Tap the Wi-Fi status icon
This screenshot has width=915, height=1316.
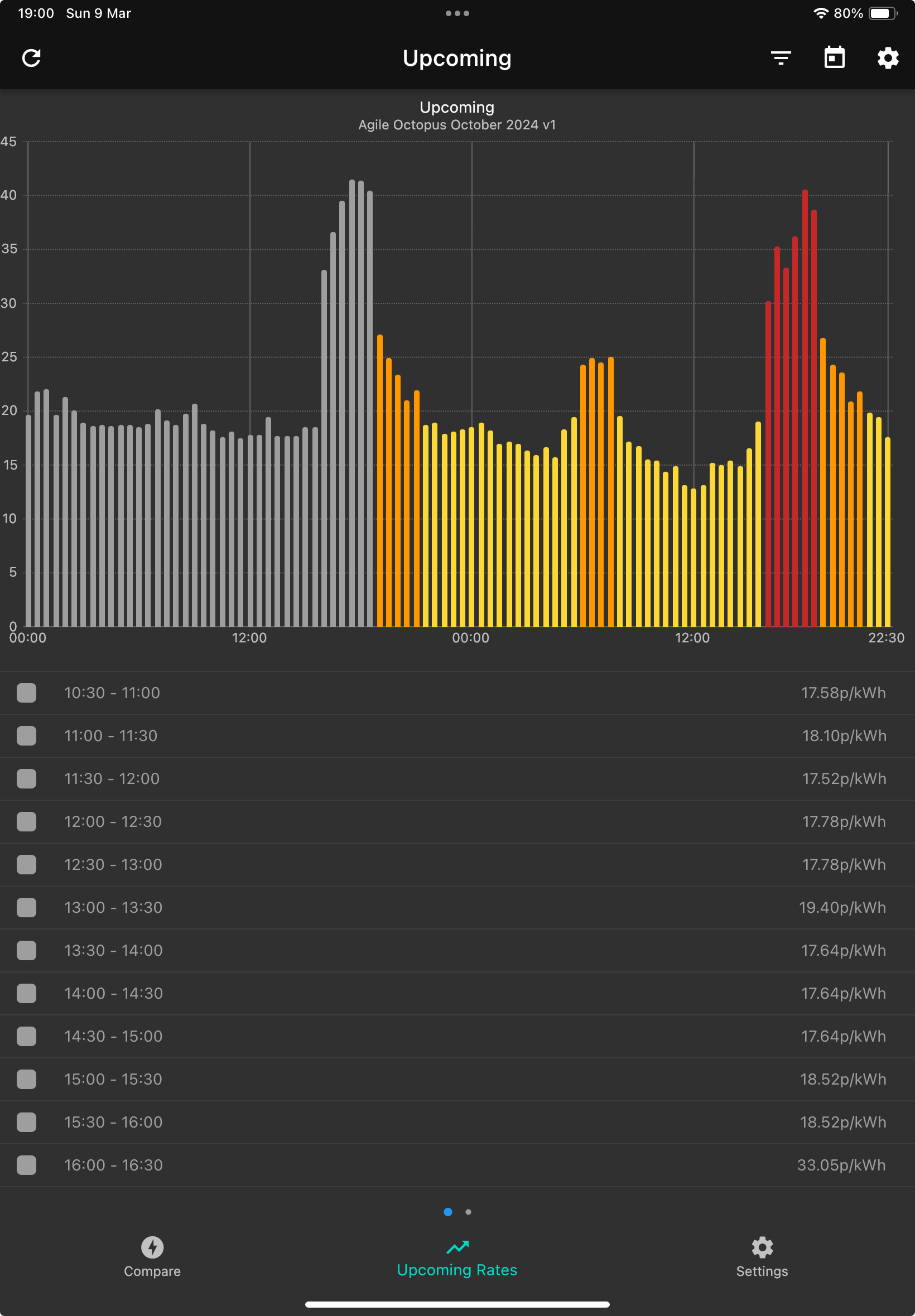point(820,13)
